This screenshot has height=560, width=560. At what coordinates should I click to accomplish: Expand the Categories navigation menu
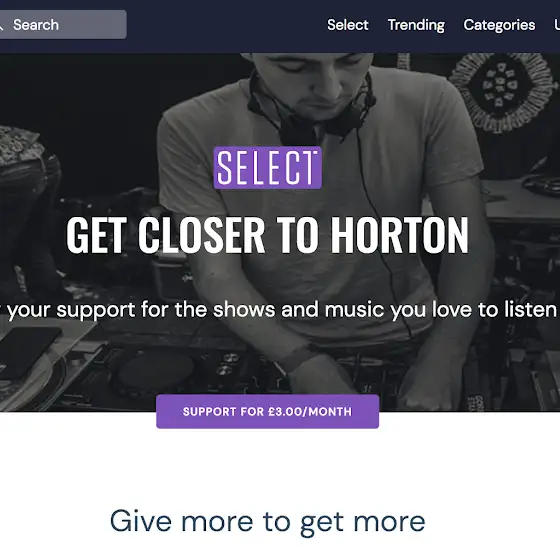[499, 25]
